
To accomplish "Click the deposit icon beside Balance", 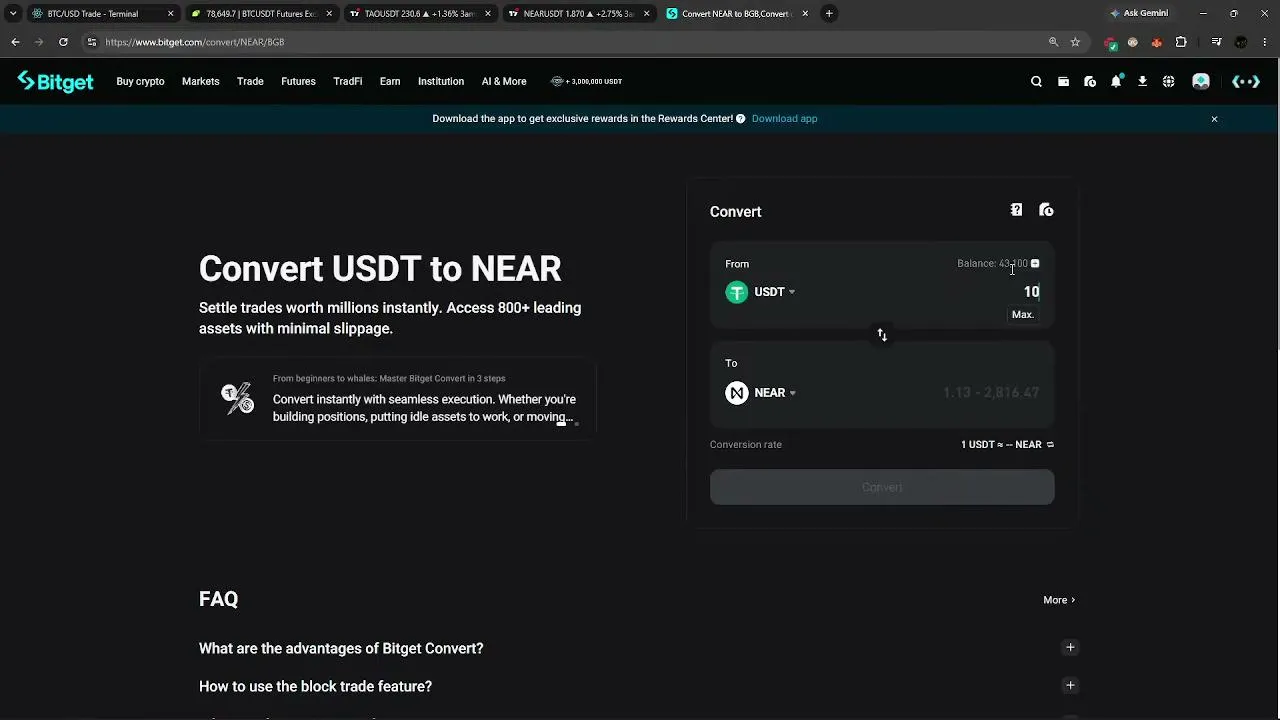I will pos(1035,264).
